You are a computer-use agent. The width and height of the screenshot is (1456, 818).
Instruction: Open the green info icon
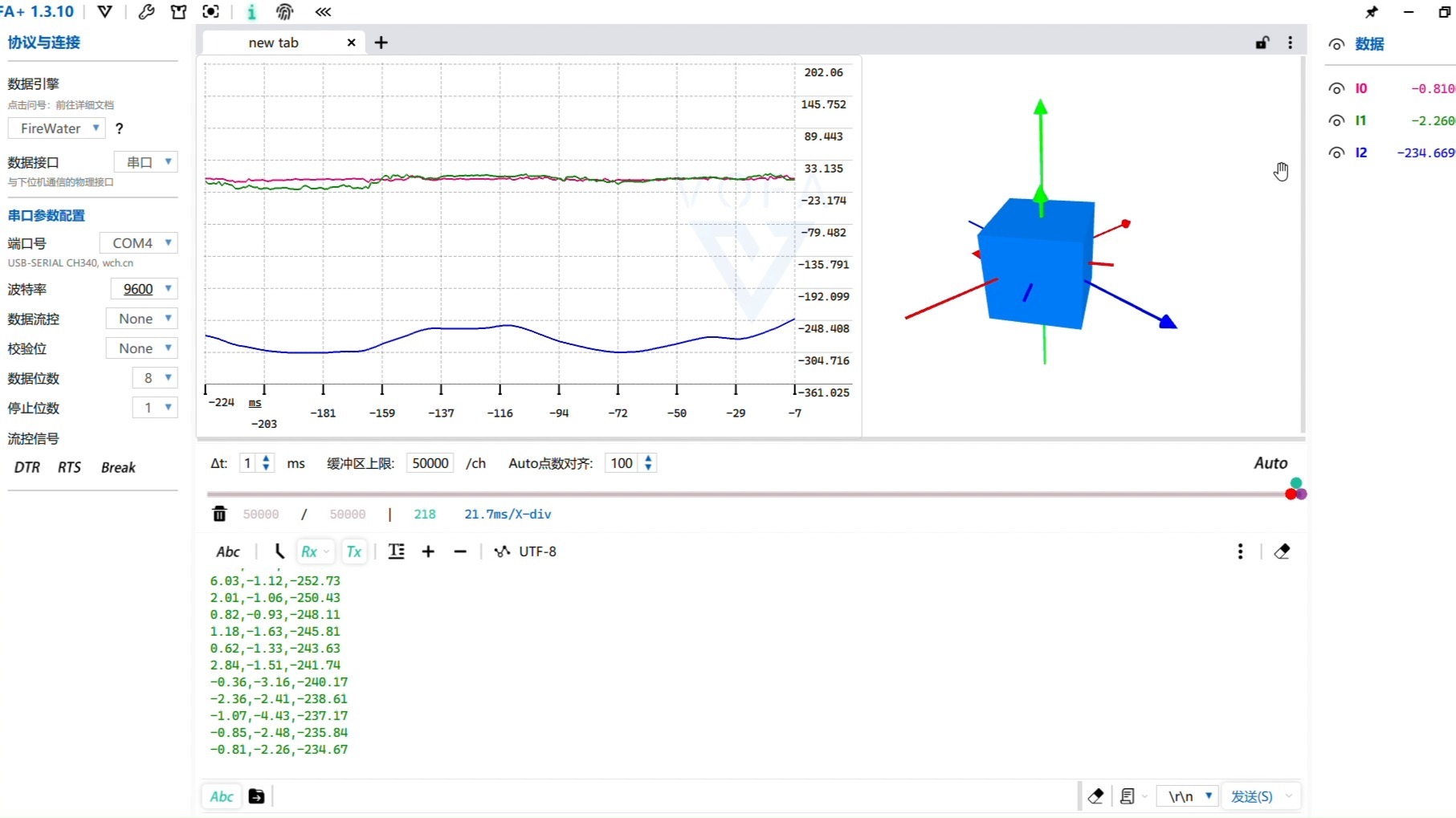(x=251, y=11)
